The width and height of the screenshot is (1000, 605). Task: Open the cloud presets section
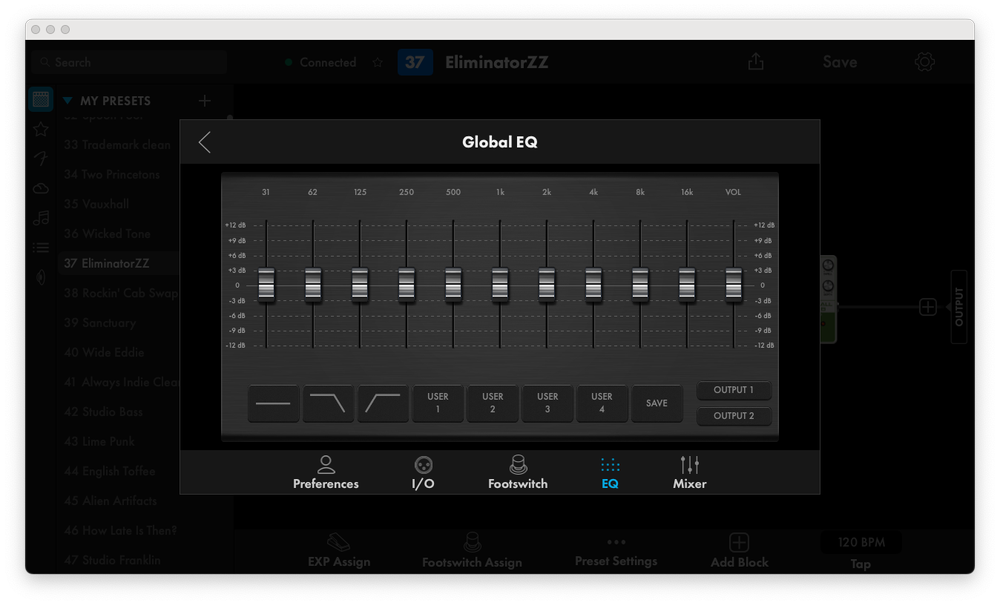(40, 188)
